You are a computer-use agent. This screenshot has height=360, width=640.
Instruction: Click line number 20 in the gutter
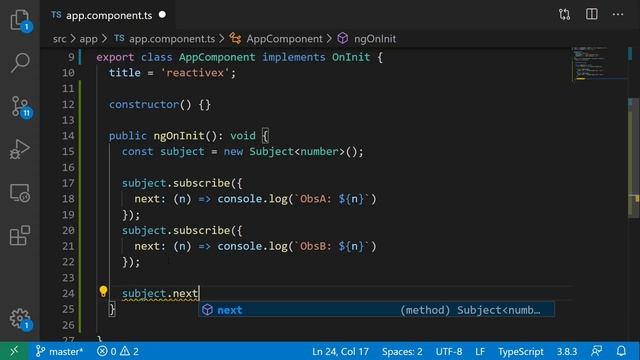tap(68, 230)
